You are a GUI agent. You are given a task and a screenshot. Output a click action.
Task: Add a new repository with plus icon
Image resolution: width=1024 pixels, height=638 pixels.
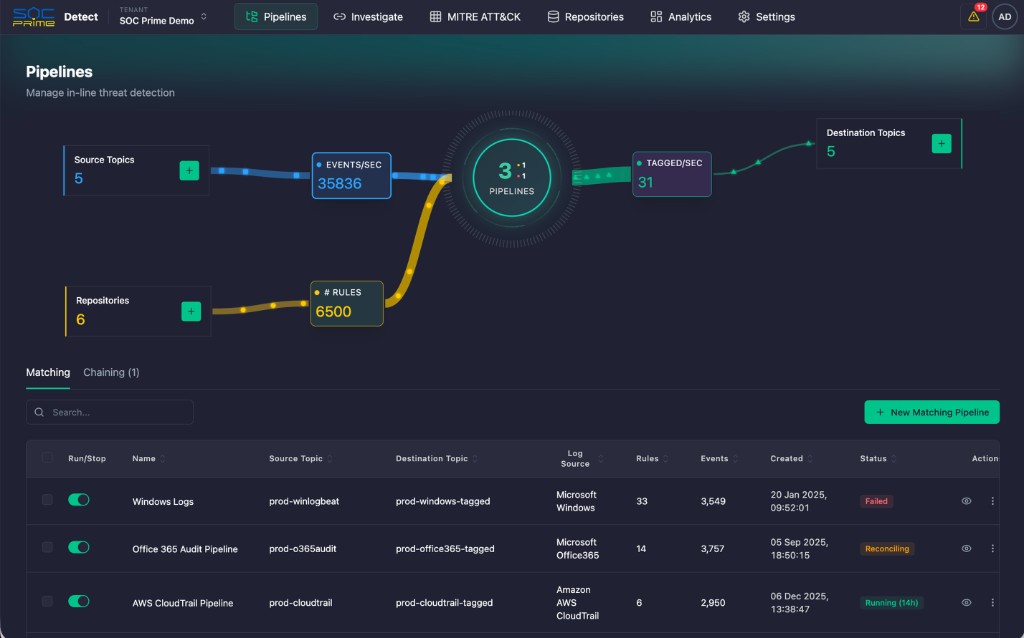point(191,311)
